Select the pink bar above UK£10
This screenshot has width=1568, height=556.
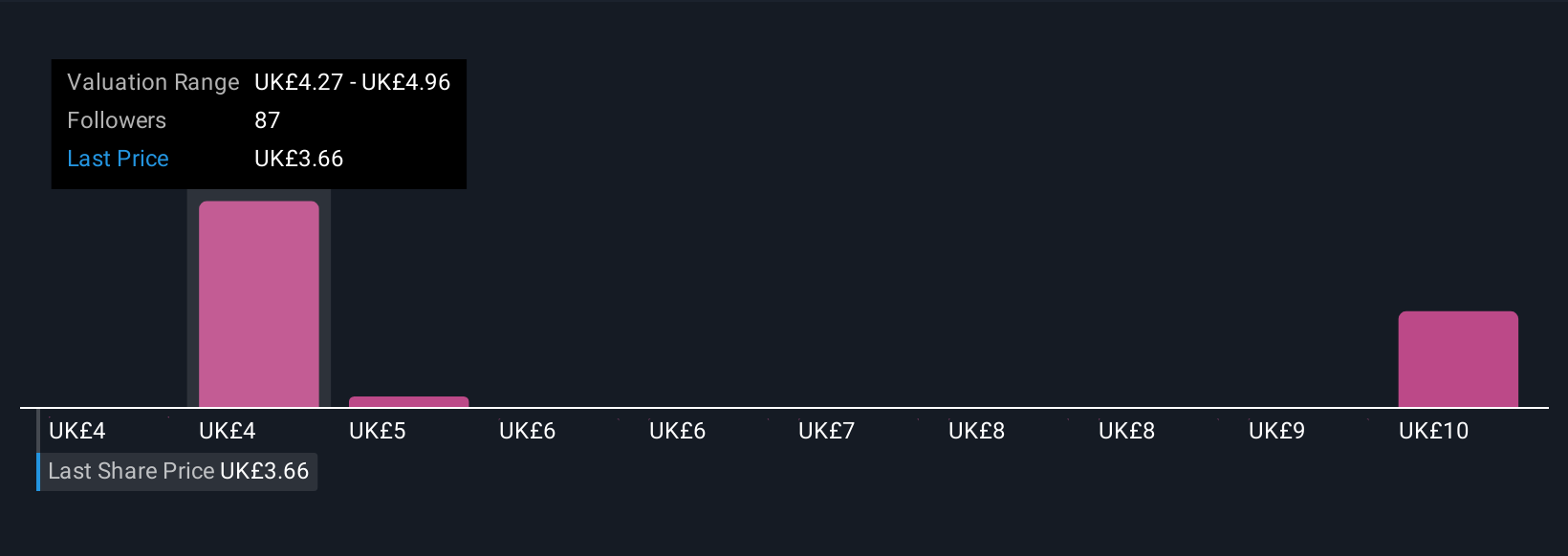1458,359
